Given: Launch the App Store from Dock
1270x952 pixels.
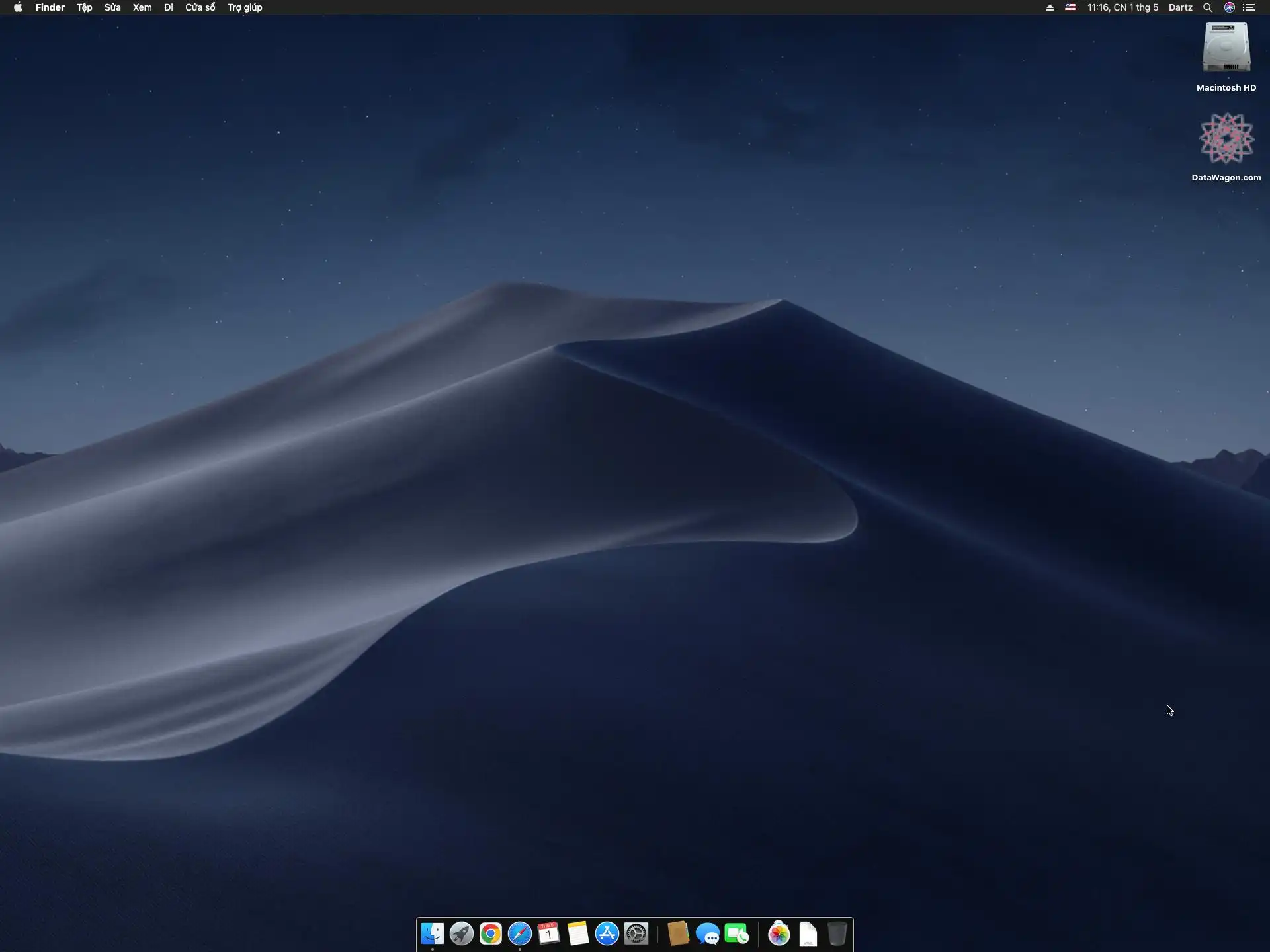Looking at the screenshot, I should (x=607, y=933).
